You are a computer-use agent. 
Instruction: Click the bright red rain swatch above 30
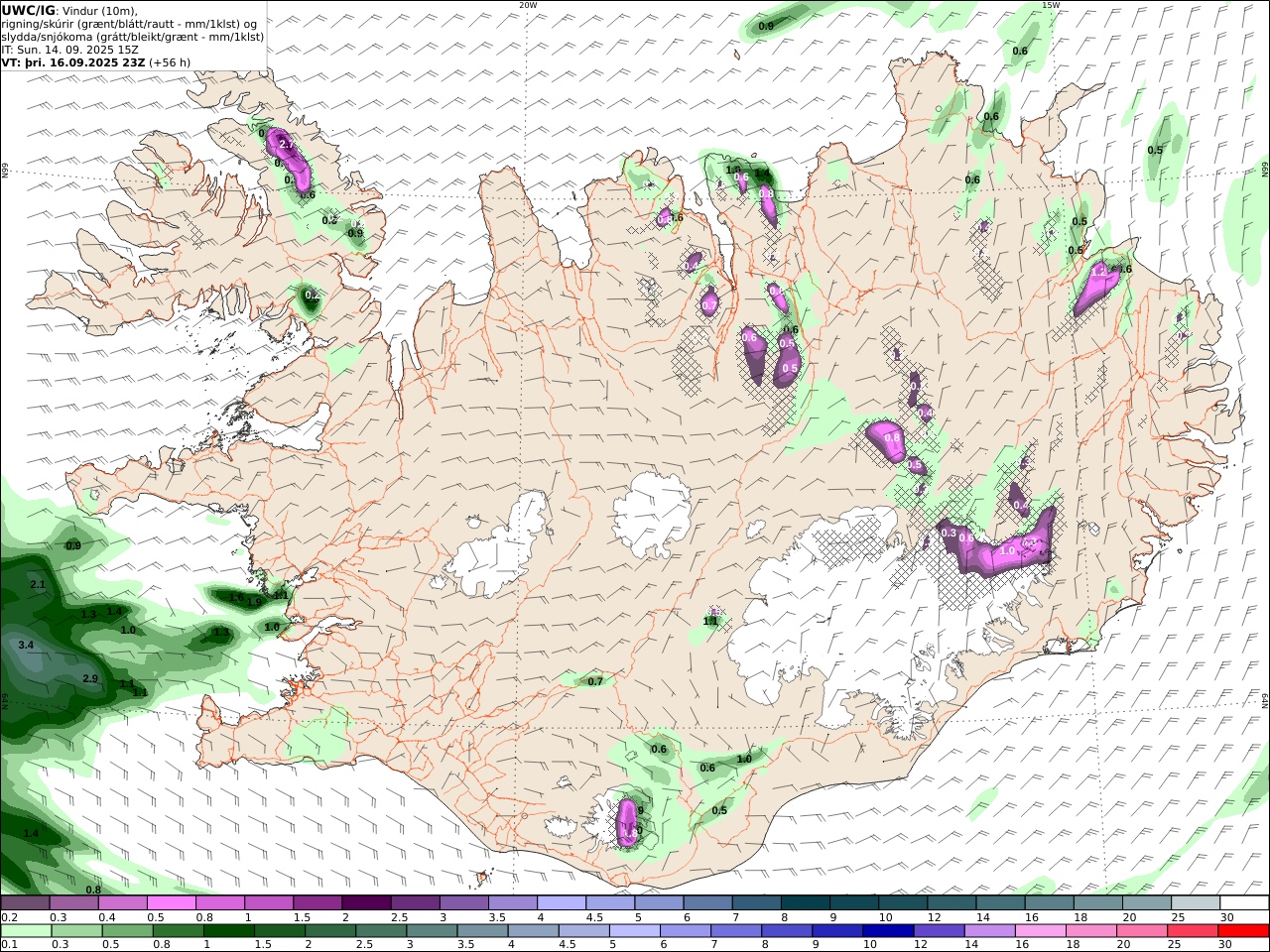pyautogui.click(x=1243, y=931)
